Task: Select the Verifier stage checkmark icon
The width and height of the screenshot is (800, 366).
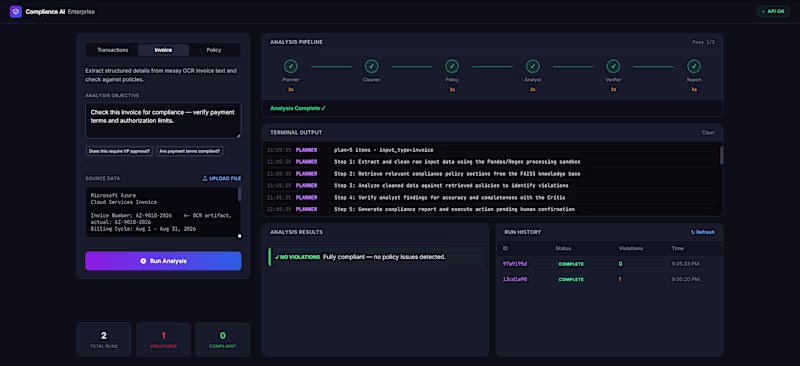Action: pyautogui.click(x=613, y=66)
